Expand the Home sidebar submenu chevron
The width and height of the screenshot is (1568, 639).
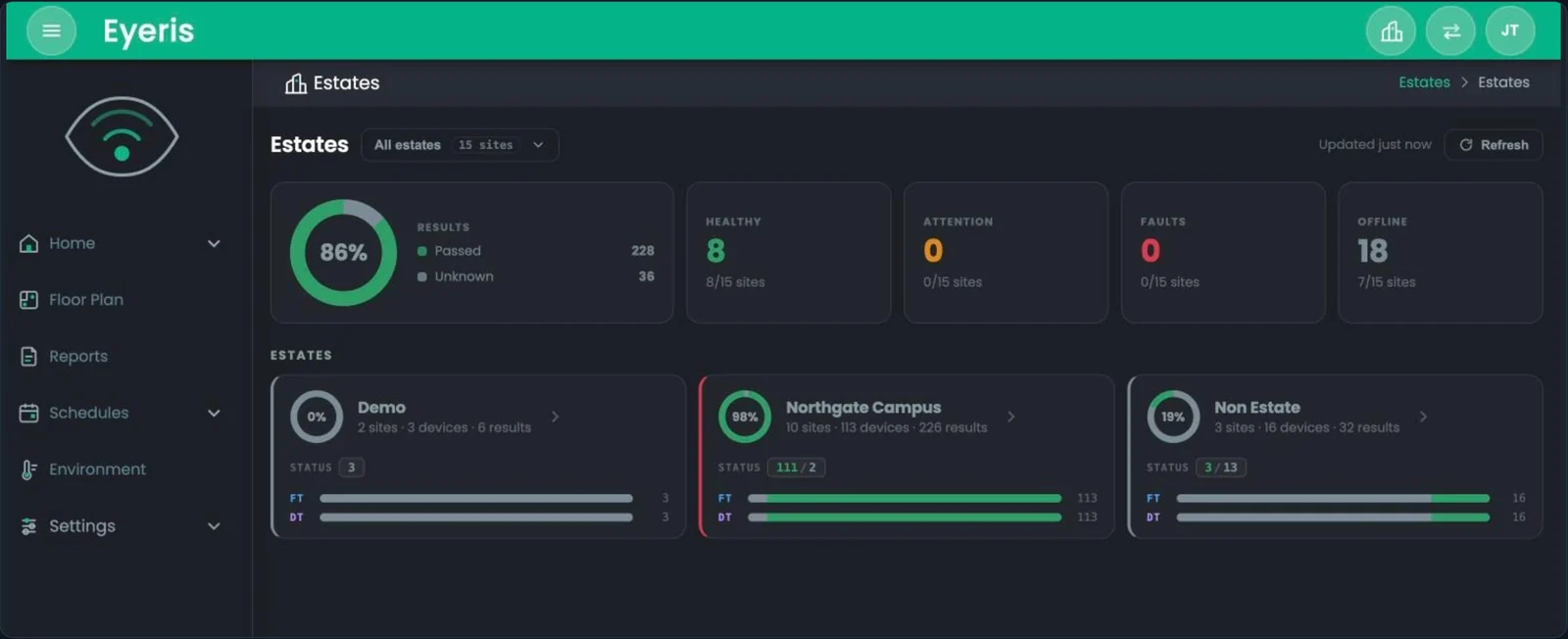[x=214, y=243]
